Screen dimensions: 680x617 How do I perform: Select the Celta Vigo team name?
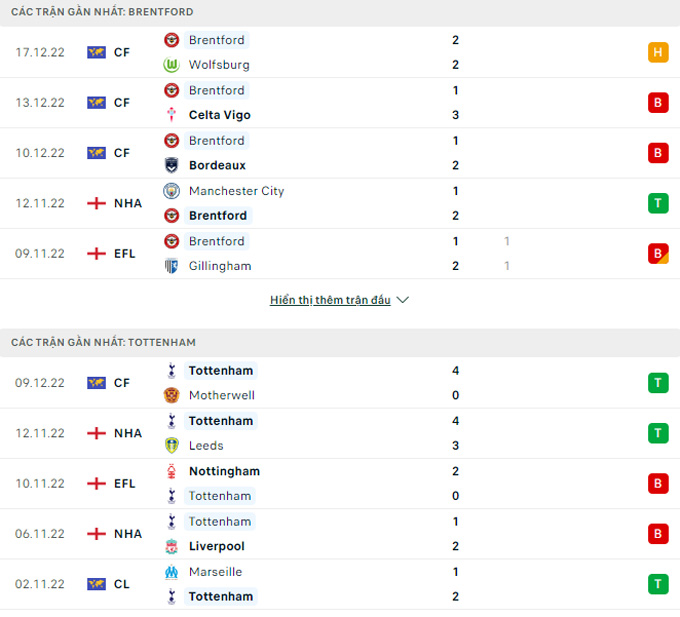(x=219, y=115)
